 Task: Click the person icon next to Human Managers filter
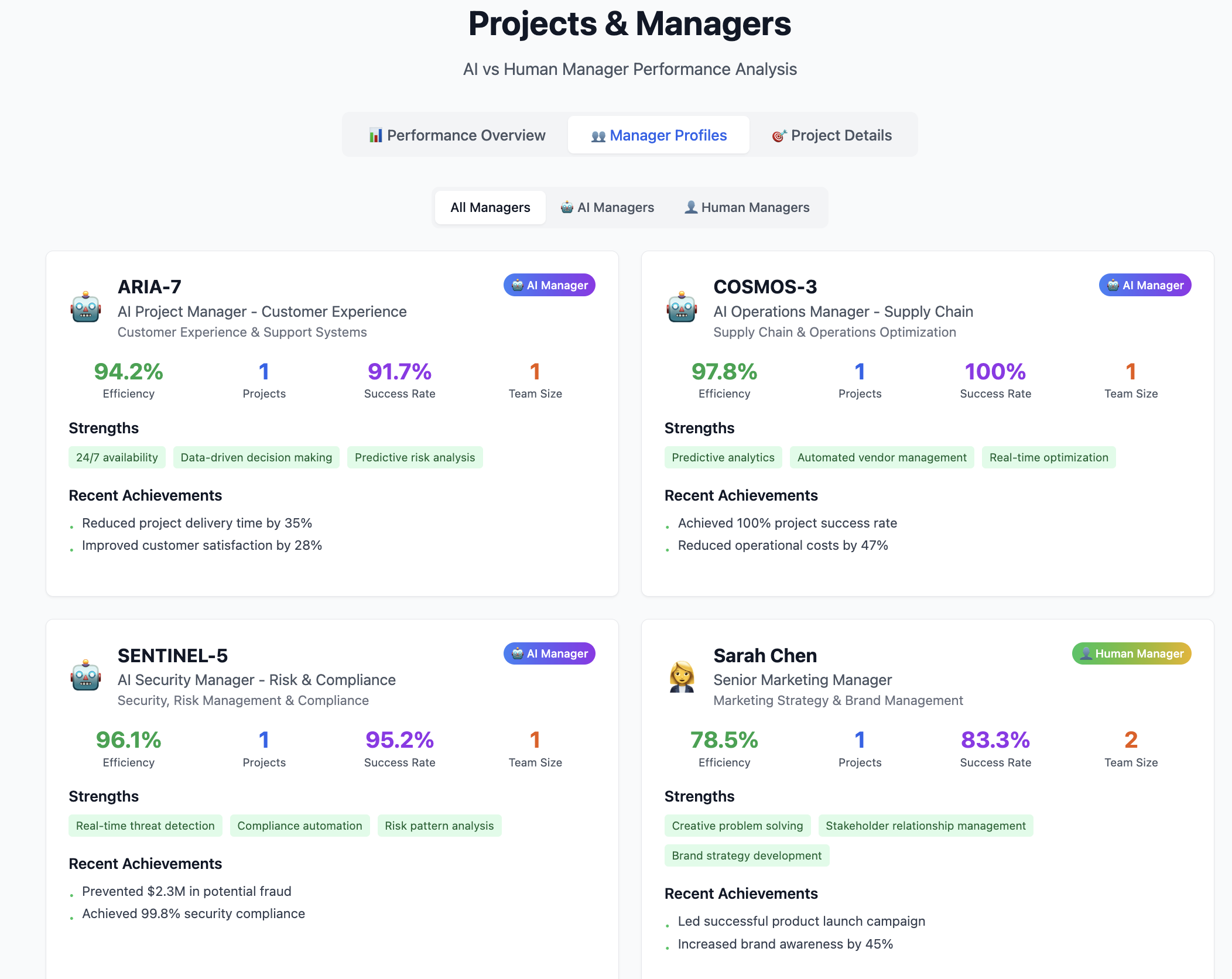(690, 207)
